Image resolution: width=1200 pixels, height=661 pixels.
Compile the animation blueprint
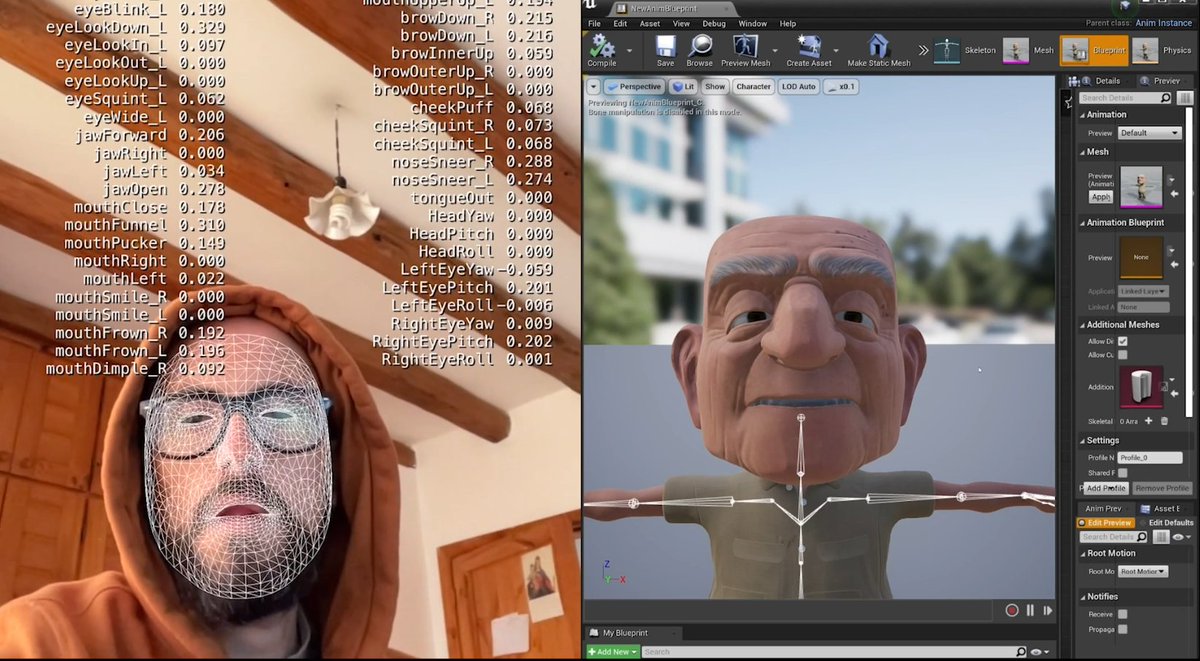click(602, 49)
